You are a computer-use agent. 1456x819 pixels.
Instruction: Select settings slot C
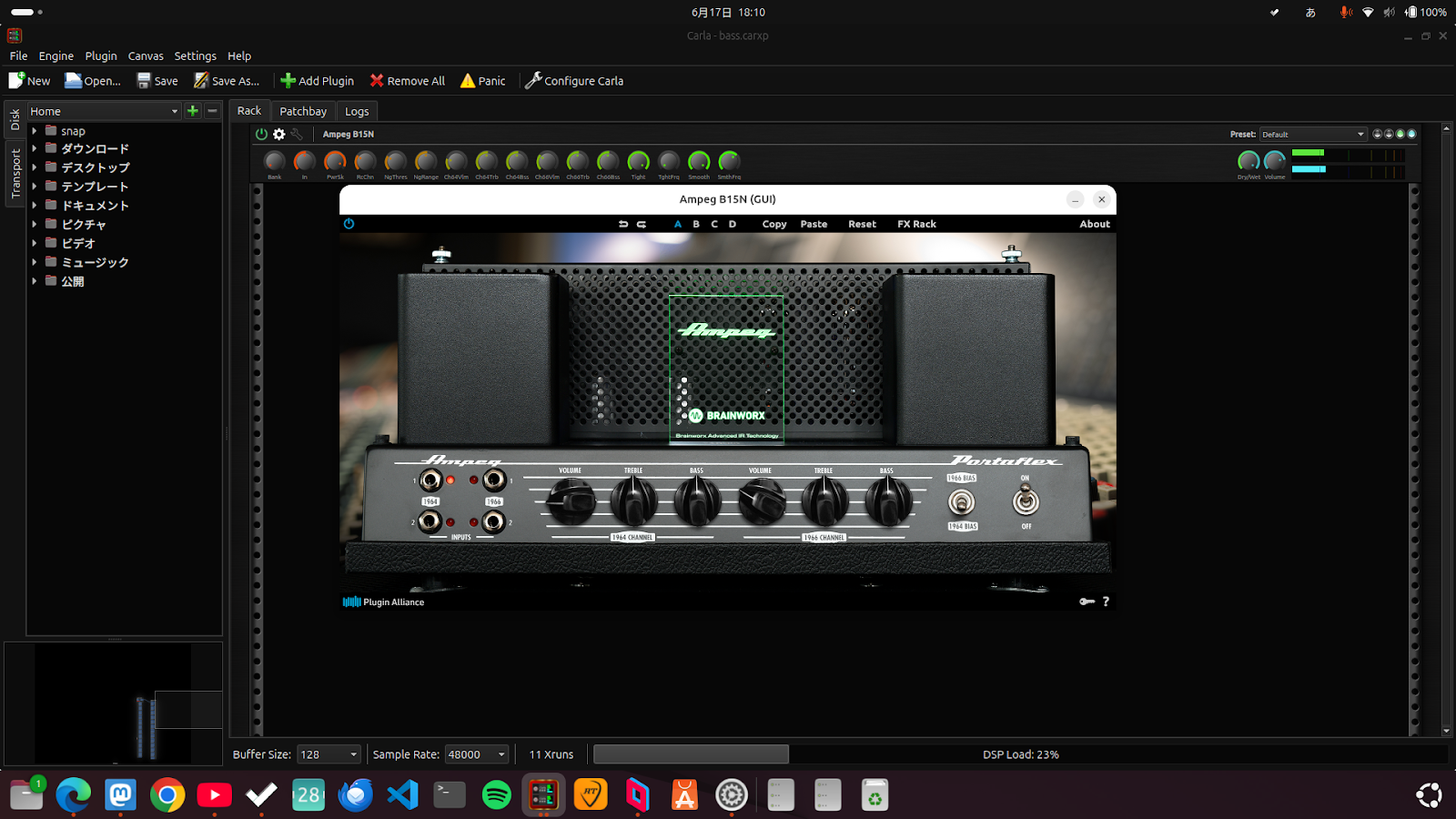[714, 224]
